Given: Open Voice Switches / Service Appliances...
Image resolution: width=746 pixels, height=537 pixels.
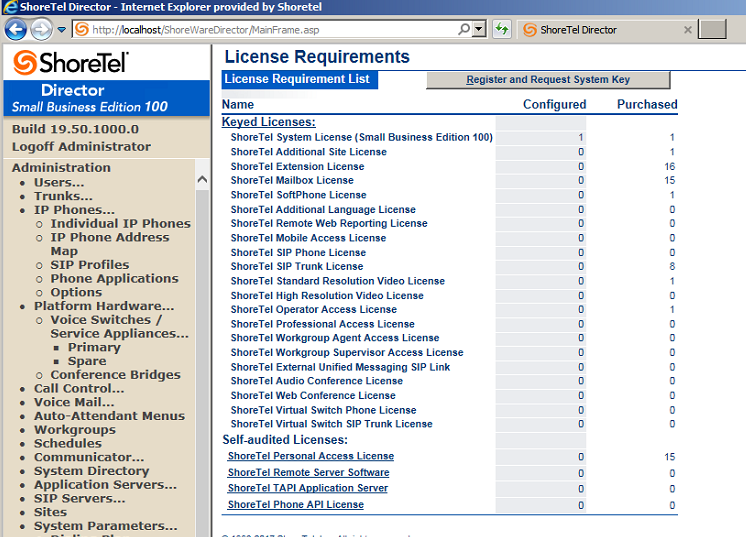Looking at the screenshot, I should click(x=119, y=326).
